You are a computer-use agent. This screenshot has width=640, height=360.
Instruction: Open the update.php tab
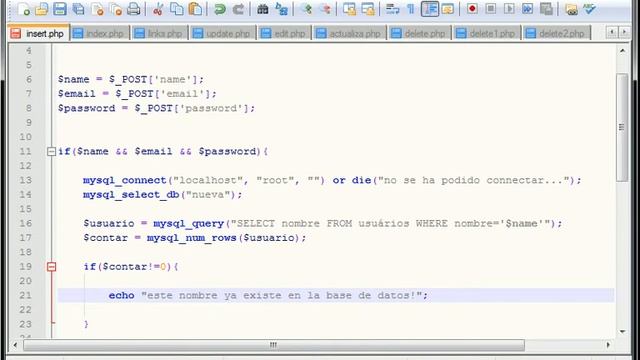(x=222, y=33)
